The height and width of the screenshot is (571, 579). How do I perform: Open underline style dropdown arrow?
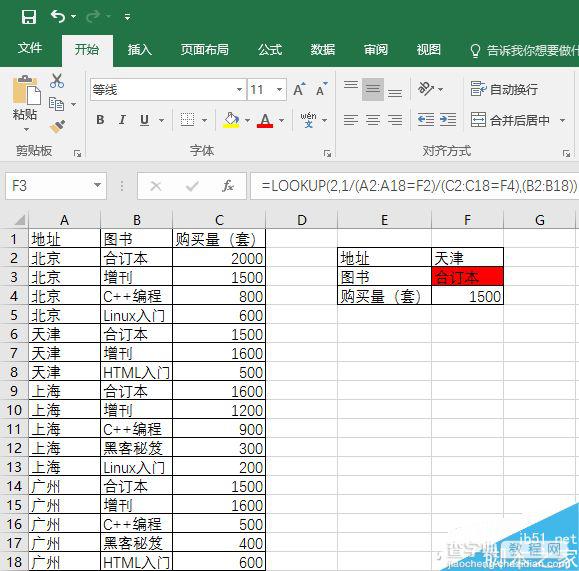(161, 120)
